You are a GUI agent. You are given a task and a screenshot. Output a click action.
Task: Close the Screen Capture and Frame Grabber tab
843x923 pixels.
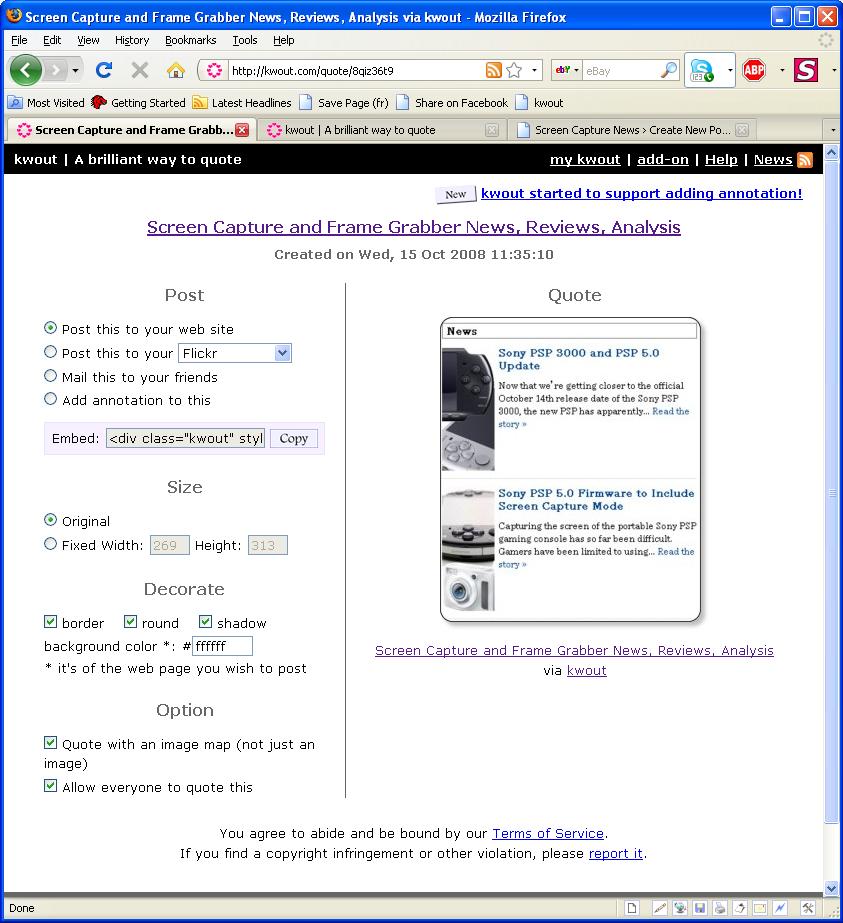(242, 130)
